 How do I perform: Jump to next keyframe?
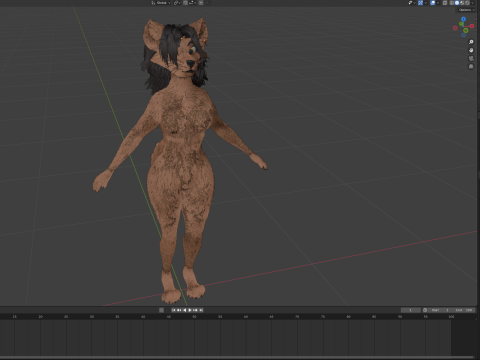tap(195, 310)
